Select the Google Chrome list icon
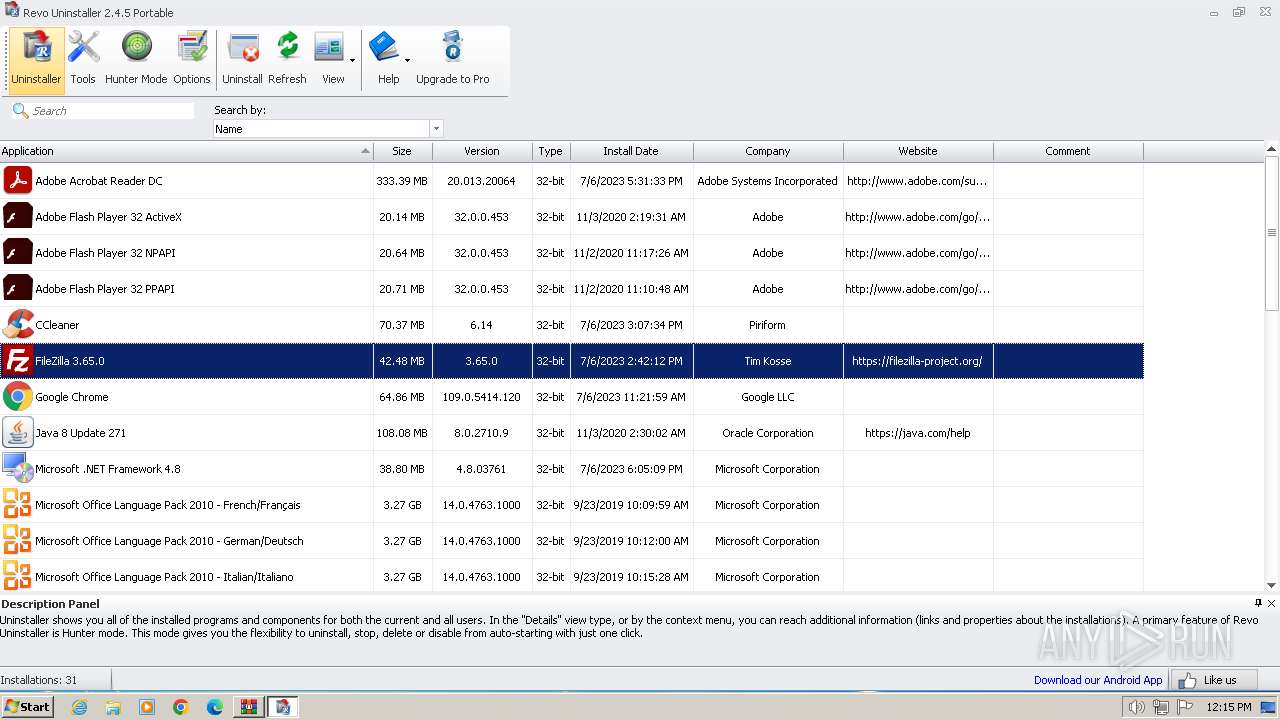 click(17, 397)
